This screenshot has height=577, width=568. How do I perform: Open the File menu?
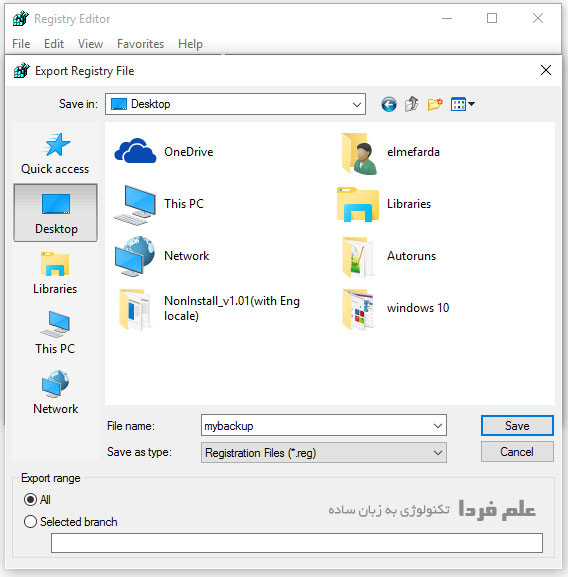21,44
